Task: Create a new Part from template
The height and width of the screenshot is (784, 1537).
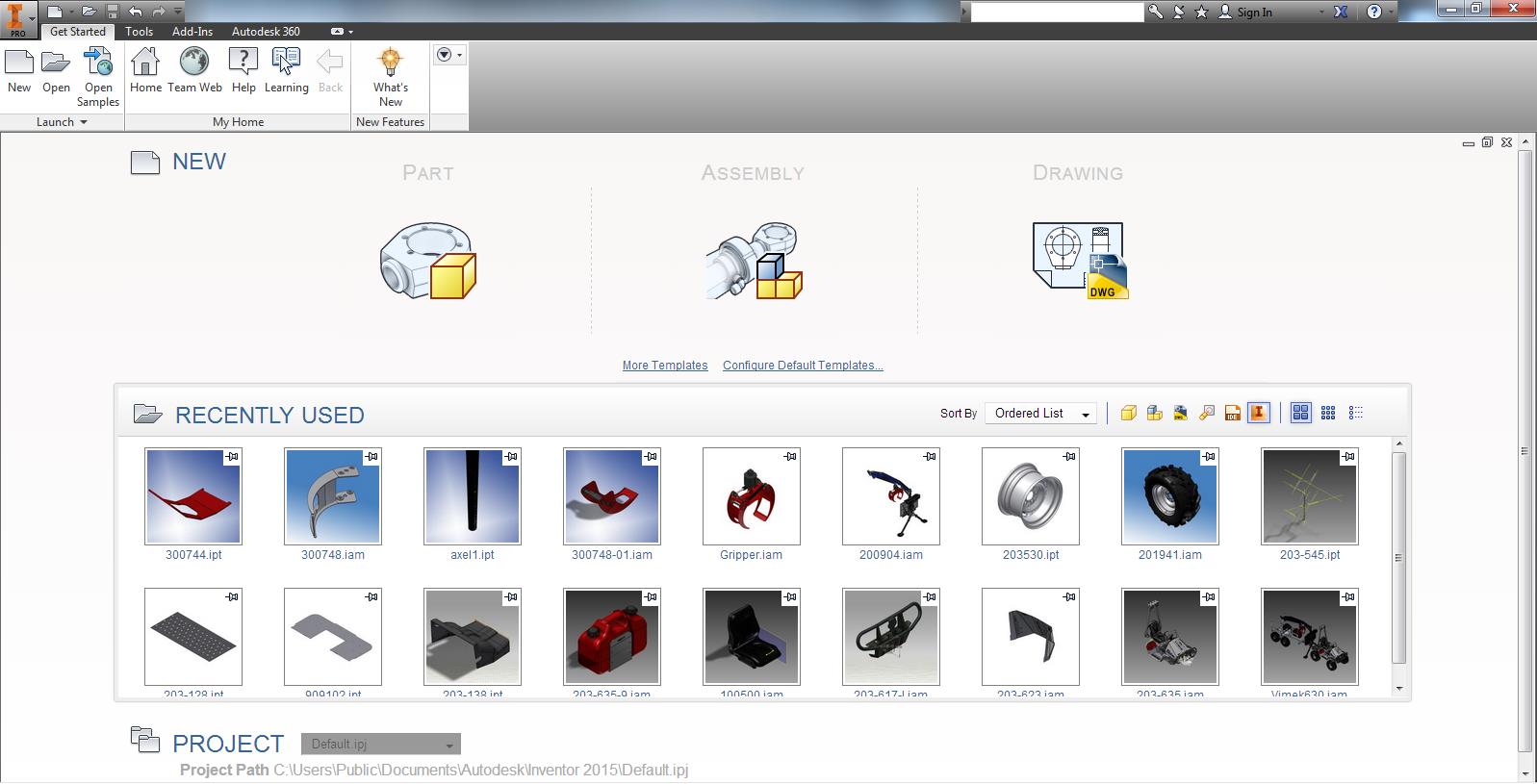Action: pos(428,262)
